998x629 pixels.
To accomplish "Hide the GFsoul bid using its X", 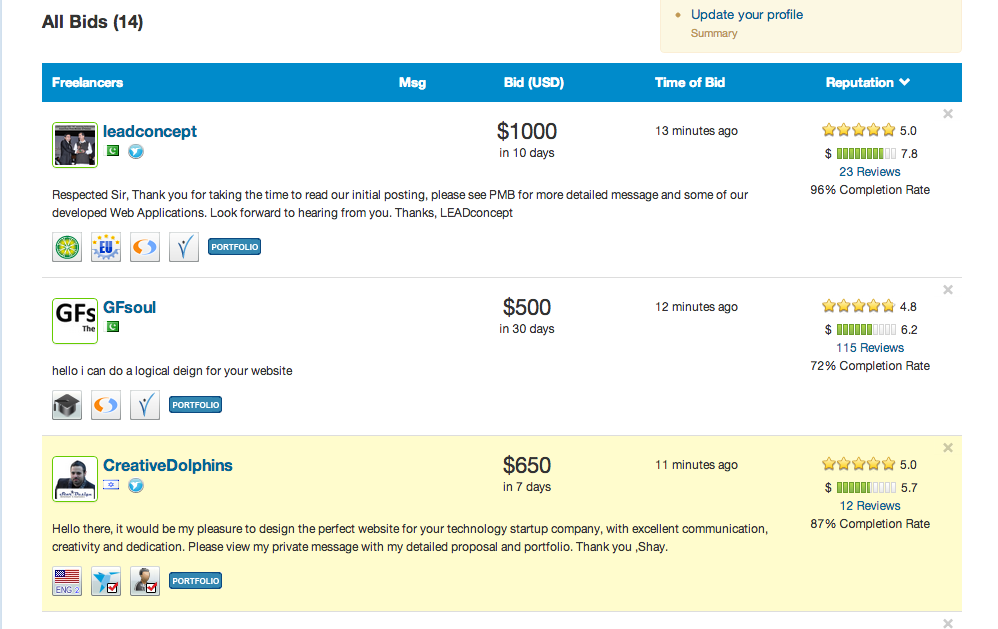I will click(948, 290).
